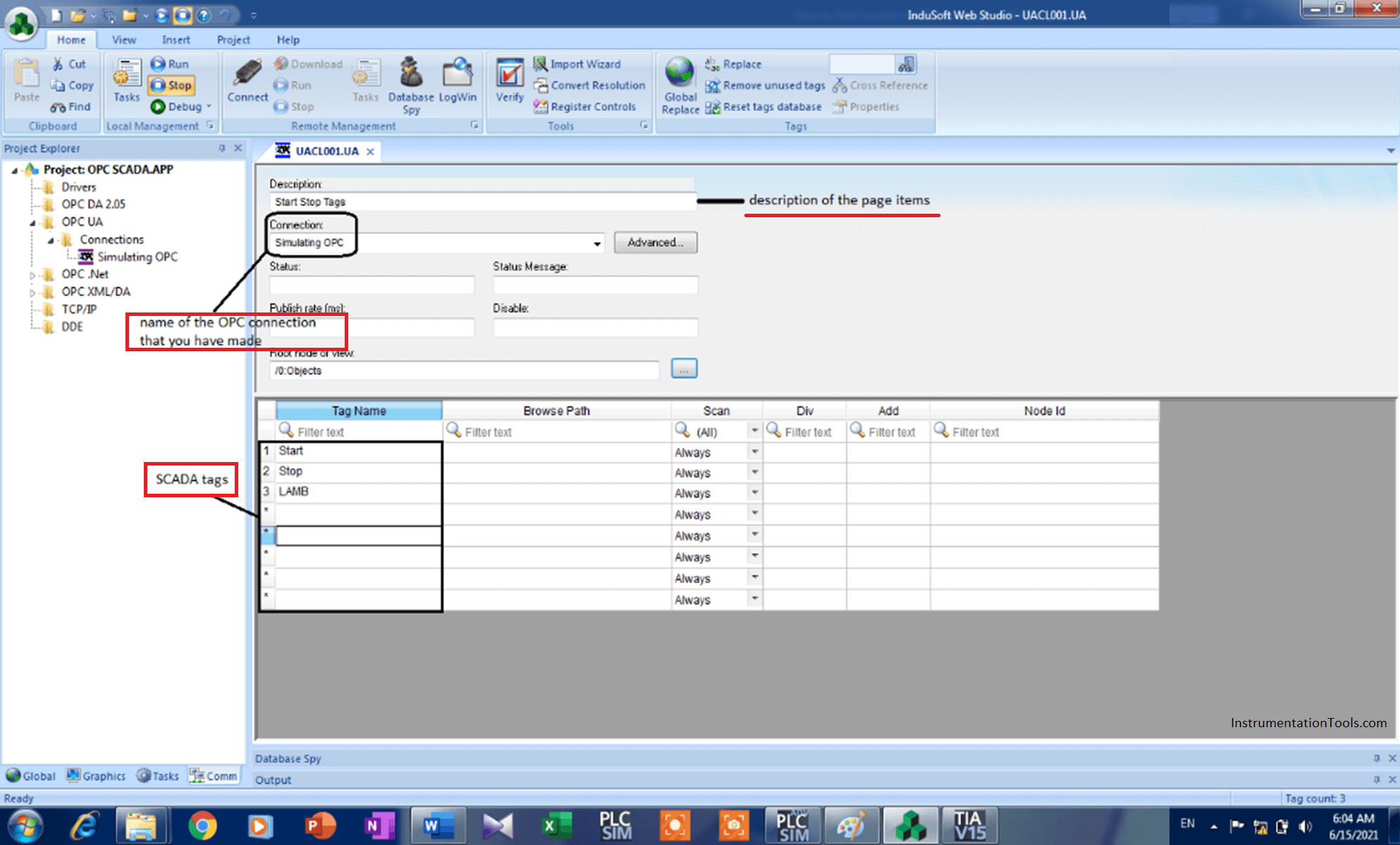Viewport: 1400px width, 845px height.
Task: Click Remove unused tags
Action: pyautogui.click(x=766, y=85)
